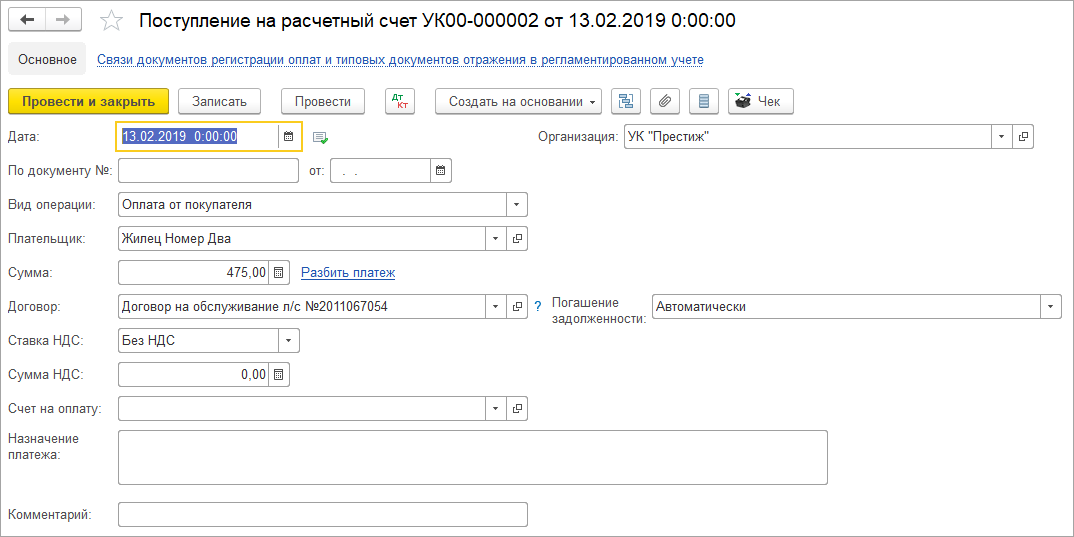The width and height of the screenshot is (1074, 537).
Task: Click the Разбить платеж link
Action: point(348,272)
